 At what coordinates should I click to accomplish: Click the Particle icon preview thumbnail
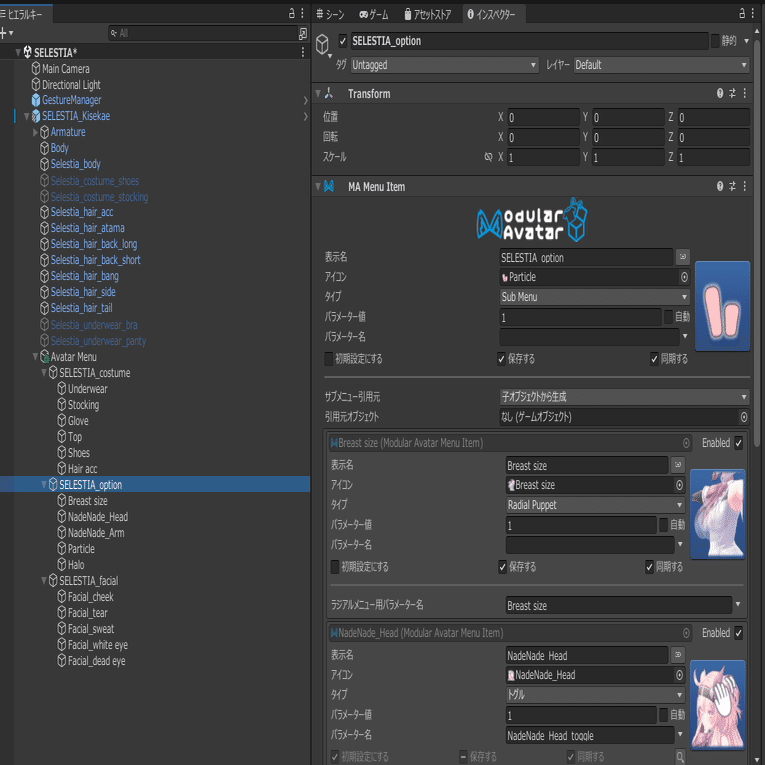(x=722, y=306)
